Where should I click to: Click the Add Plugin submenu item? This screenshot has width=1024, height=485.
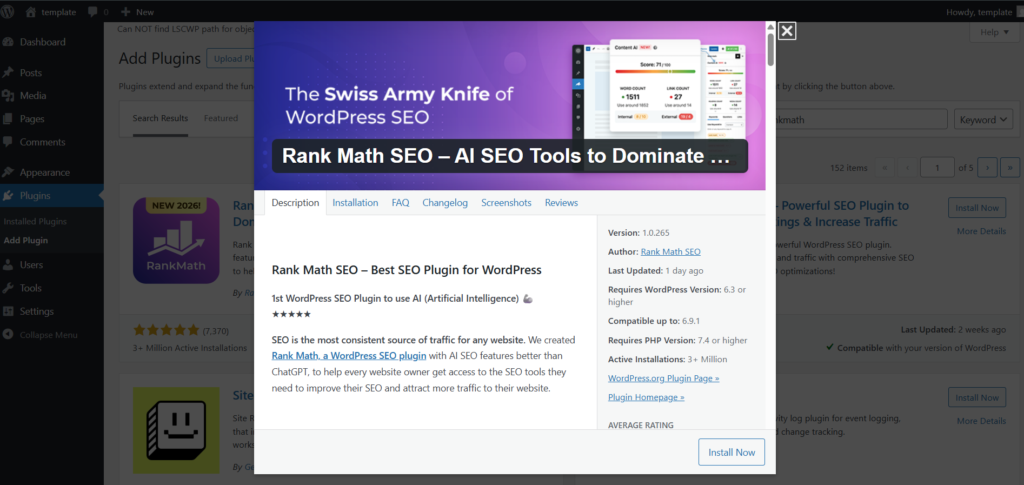[x=25, y=240]
